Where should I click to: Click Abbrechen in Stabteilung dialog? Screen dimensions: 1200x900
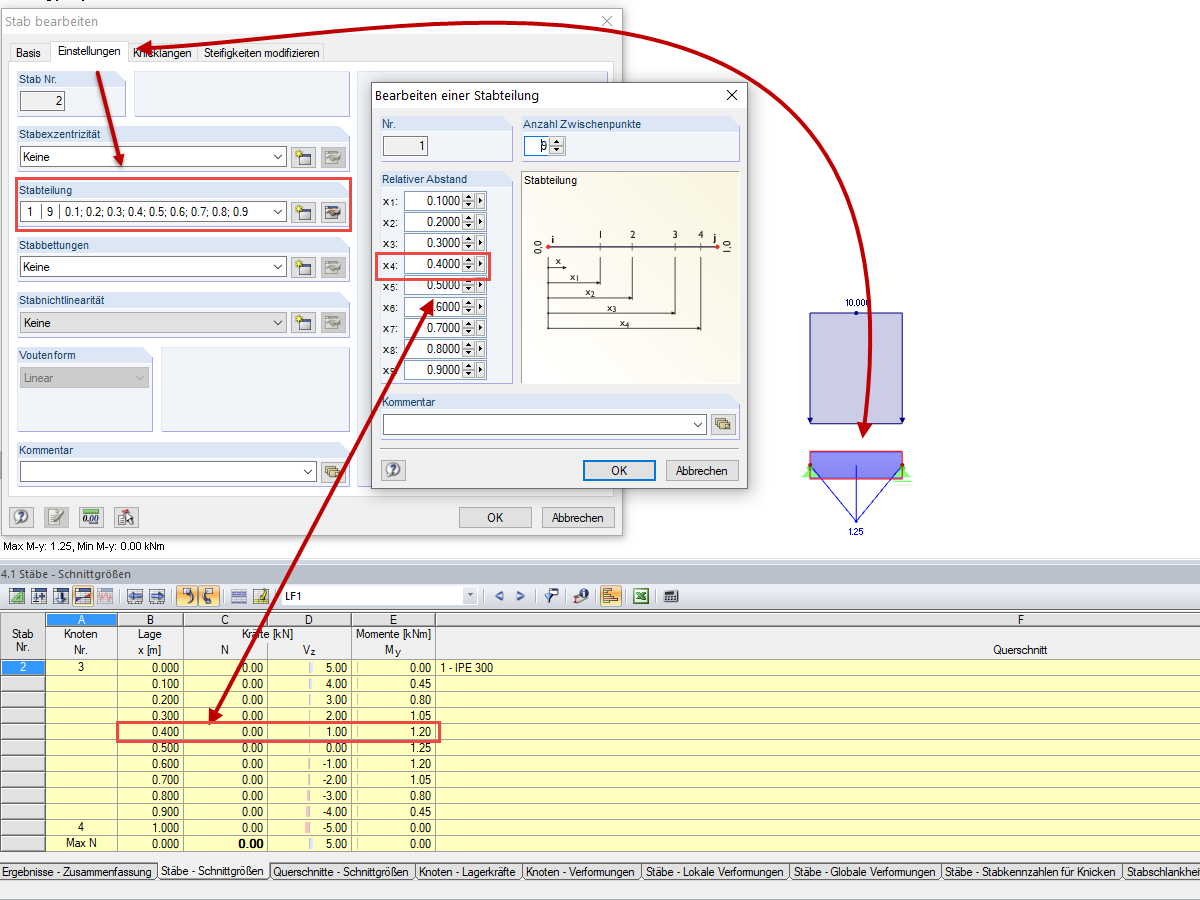pos(702,470)
